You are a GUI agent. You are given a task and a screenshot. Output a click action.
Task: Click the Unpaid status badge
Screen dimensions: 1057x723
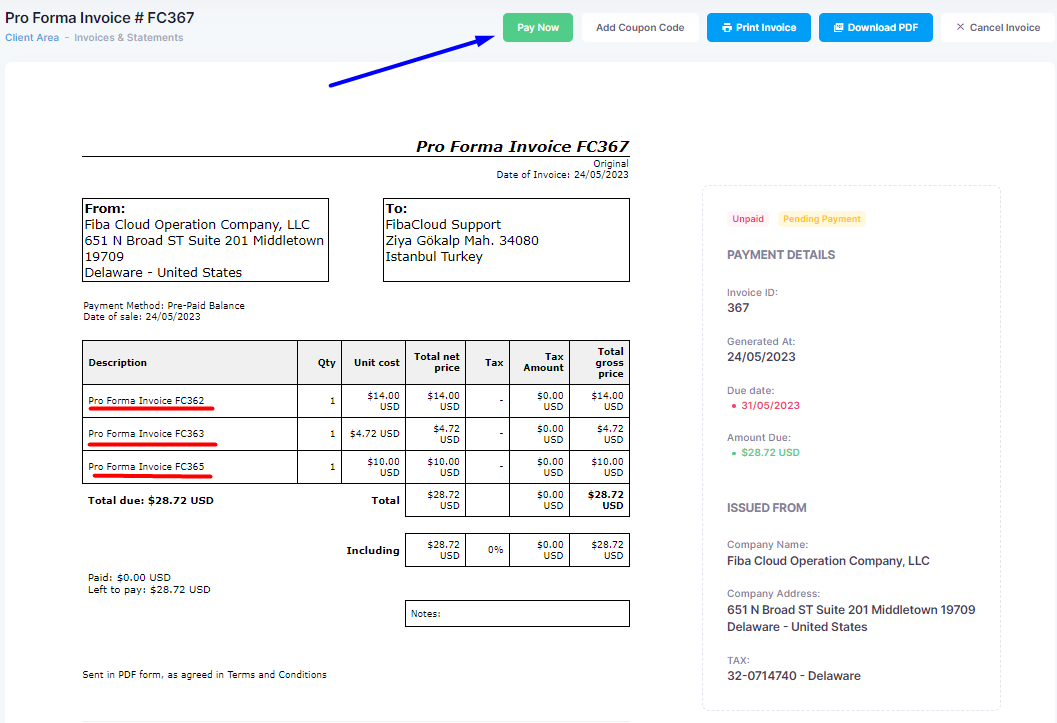[x=748, y=219]
